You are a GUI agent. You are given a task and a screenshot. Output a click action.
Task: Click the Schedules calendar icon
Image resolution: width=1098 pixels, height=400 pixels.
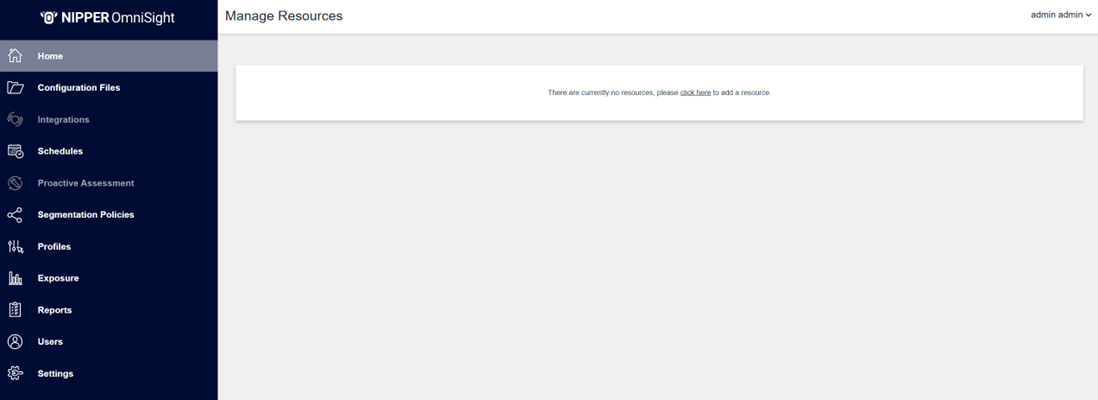click(15, 151)
